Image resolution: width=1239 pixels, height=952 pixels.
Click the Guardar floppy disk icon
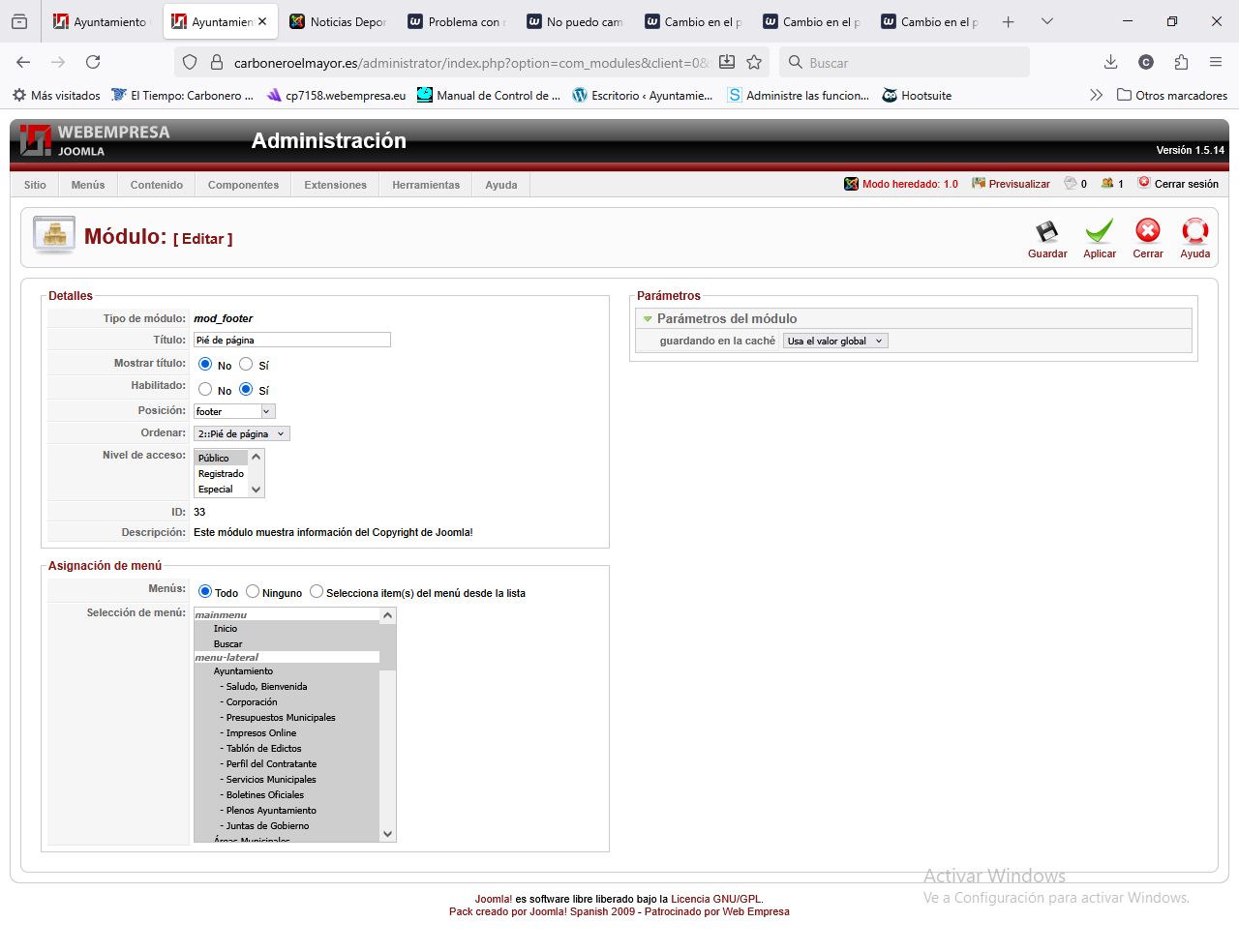(1046, 232)
